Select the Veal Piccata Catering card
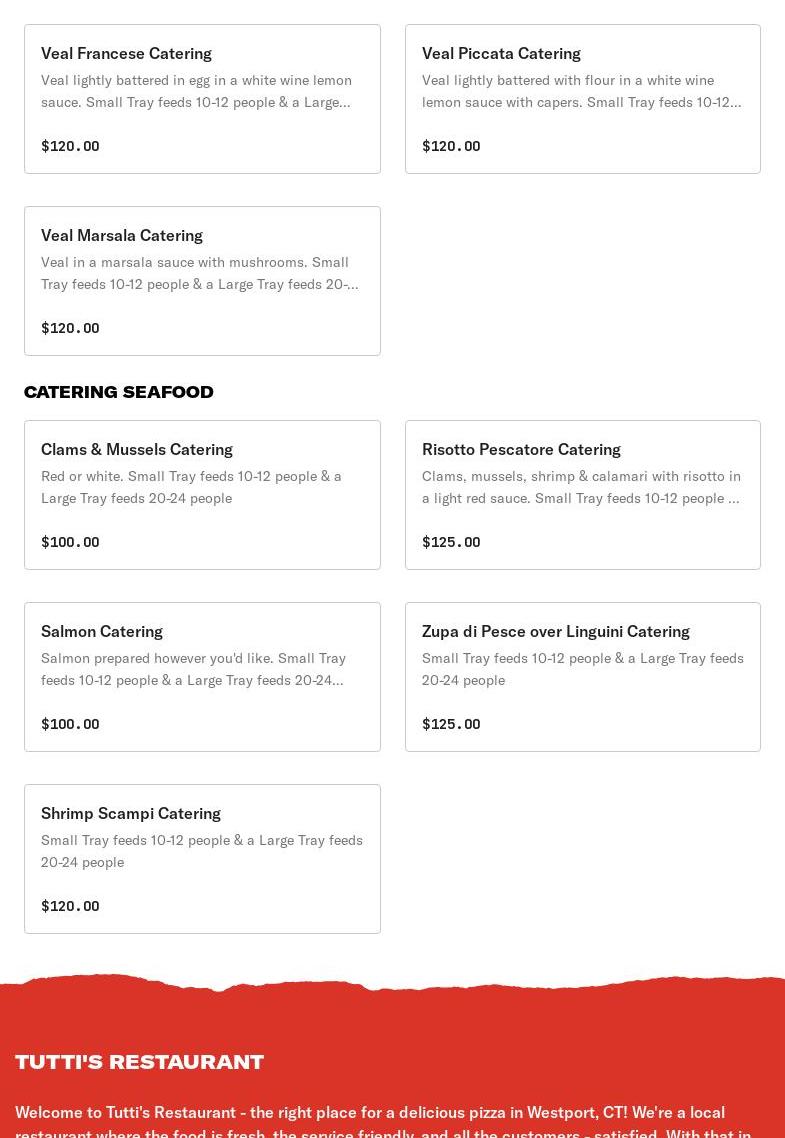The height and width of the screenshot is (1138, 785). tap(501, 53)
